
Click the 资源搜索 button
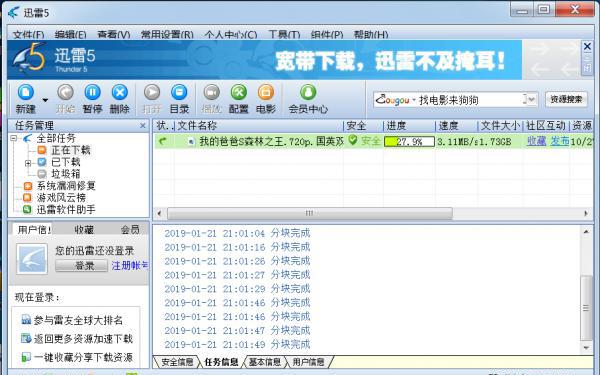[566, 99]
